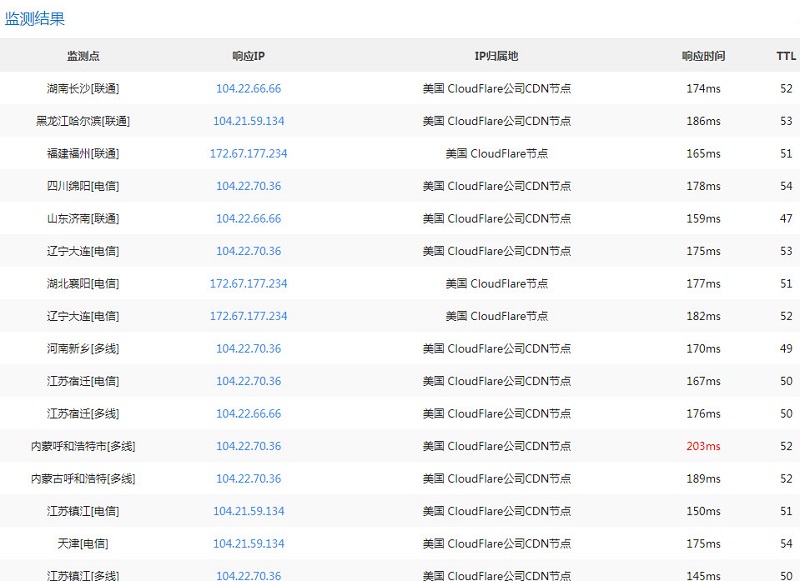
Task: Select the TTL column header
Action: 786,56
